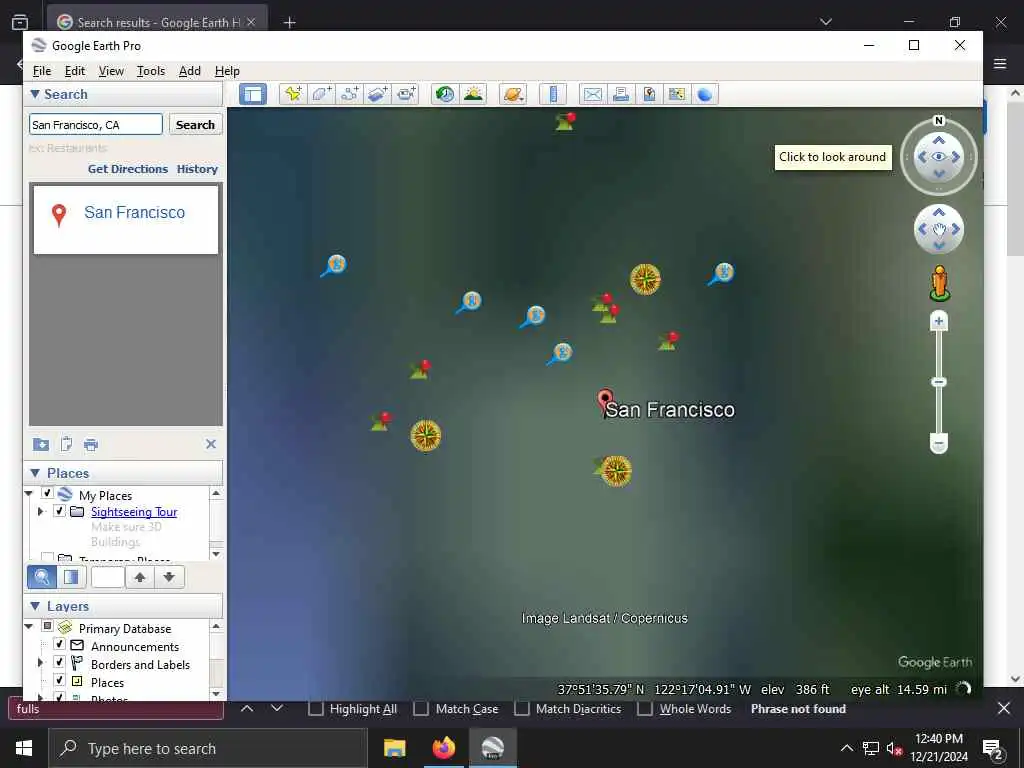Enable Match Case option
The height and width of the screenshot is (768, 1024).
point(421,709)
